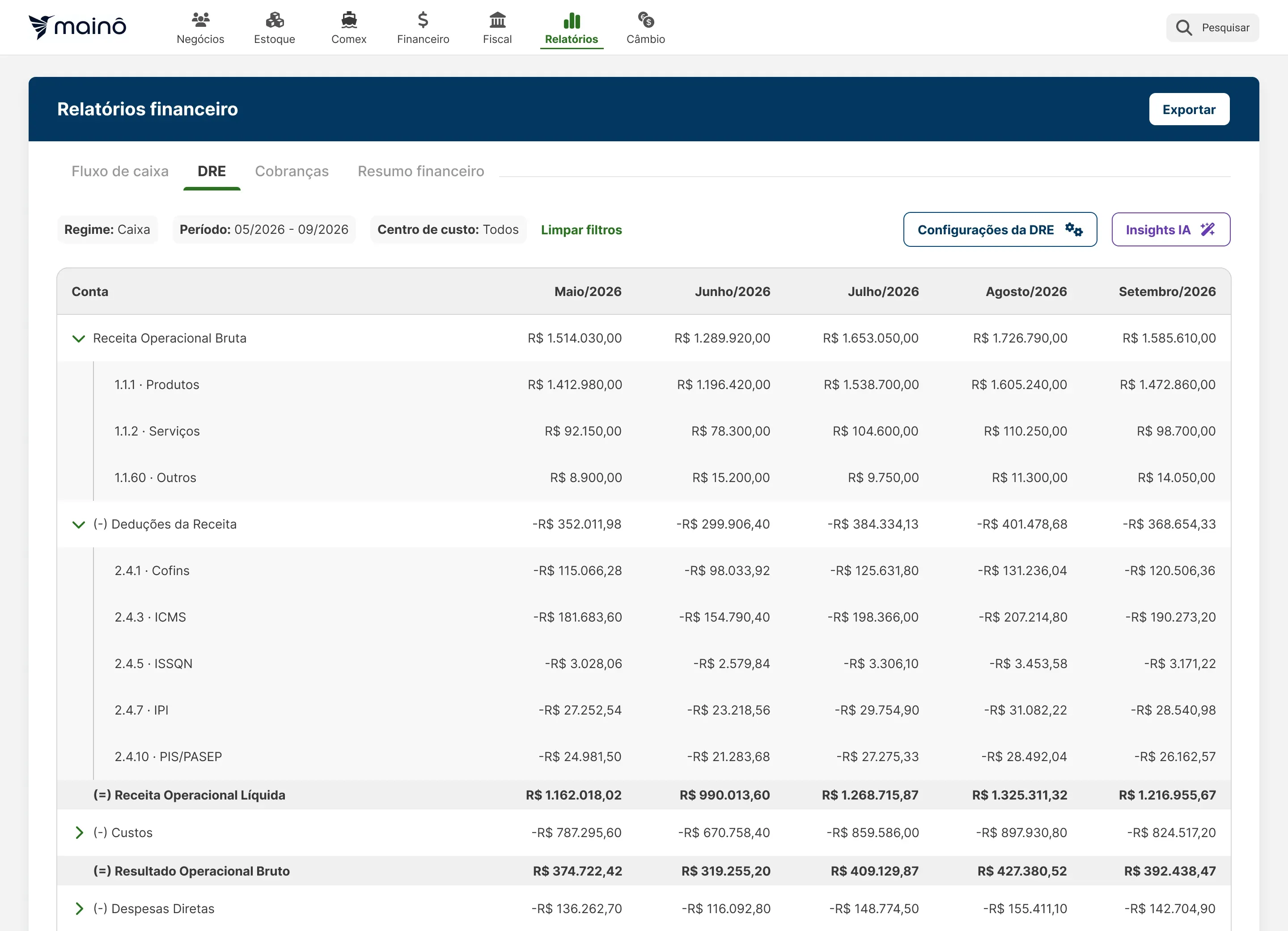Open the Fiscal bank building icon
Screen dimensions: 1288x931
coord(497,20)
